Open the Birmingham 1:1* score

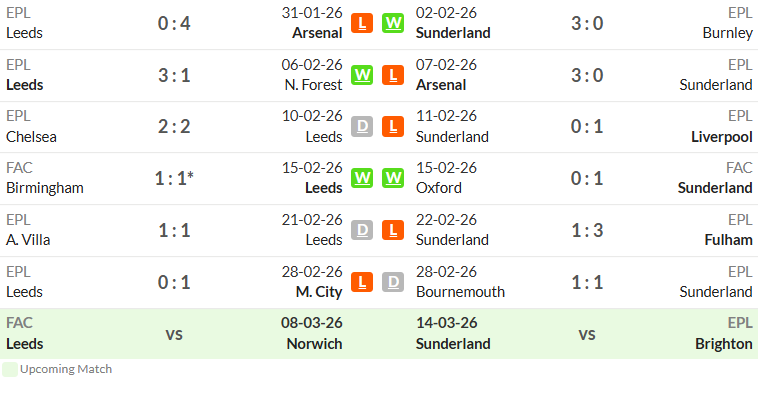point(174,178)
